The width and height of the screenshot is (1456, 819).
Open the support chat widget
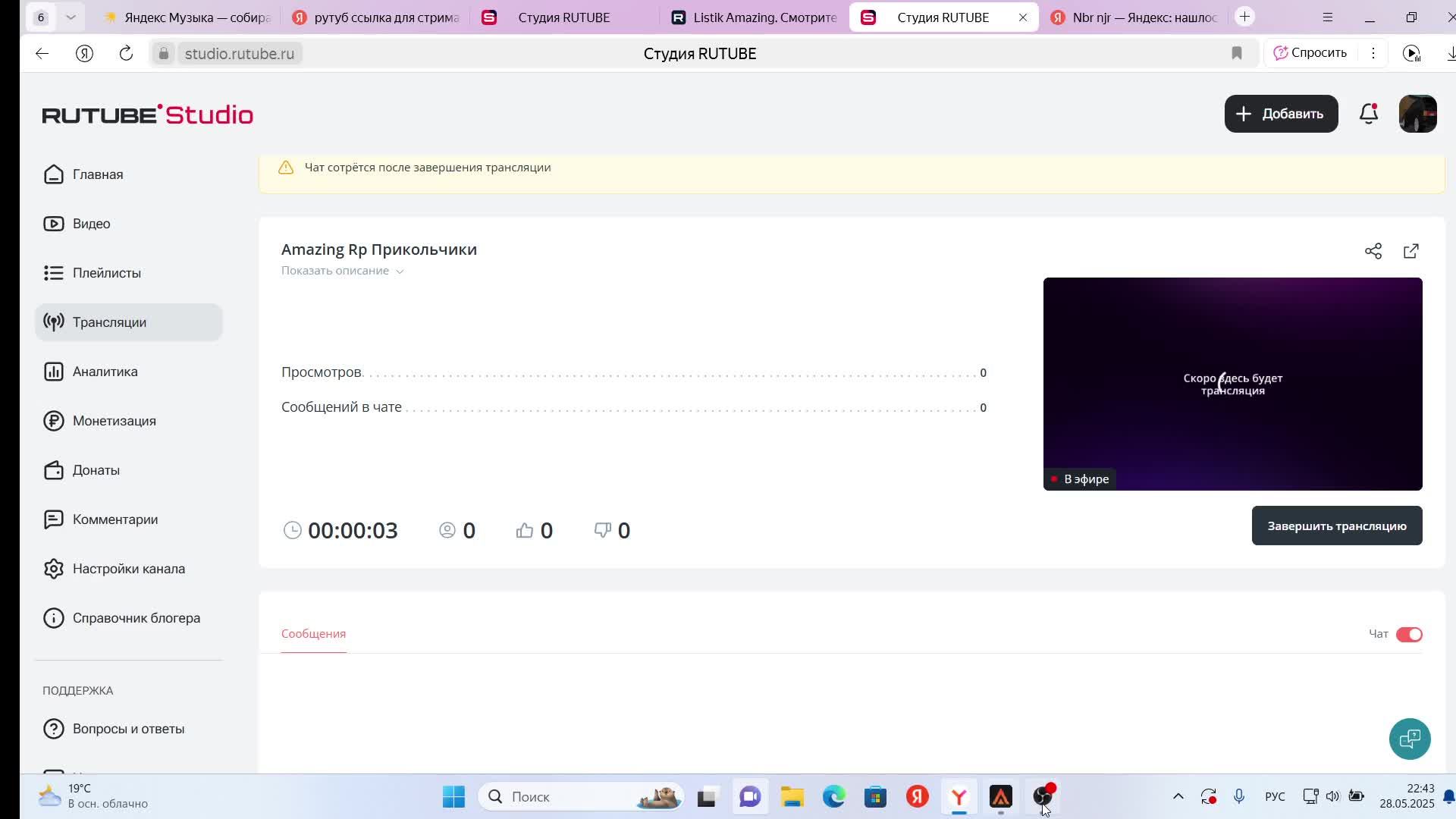(1409, 739)
